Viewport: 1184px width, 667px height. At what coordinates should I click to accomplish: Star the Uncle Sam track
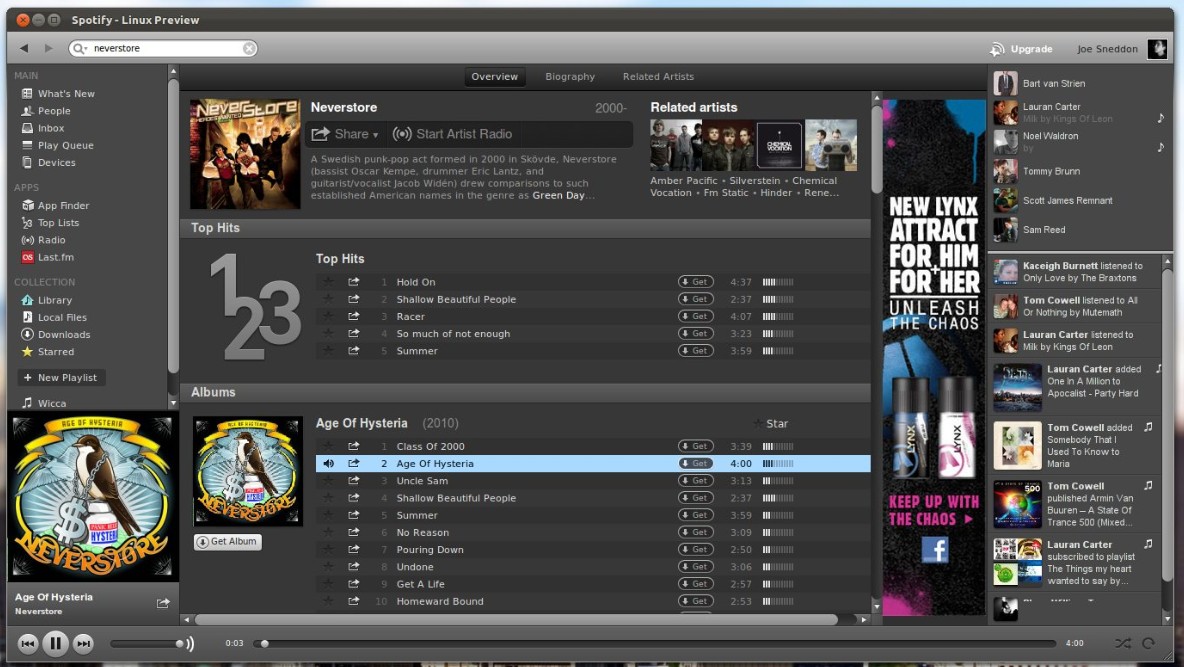[x=328, y=480]
